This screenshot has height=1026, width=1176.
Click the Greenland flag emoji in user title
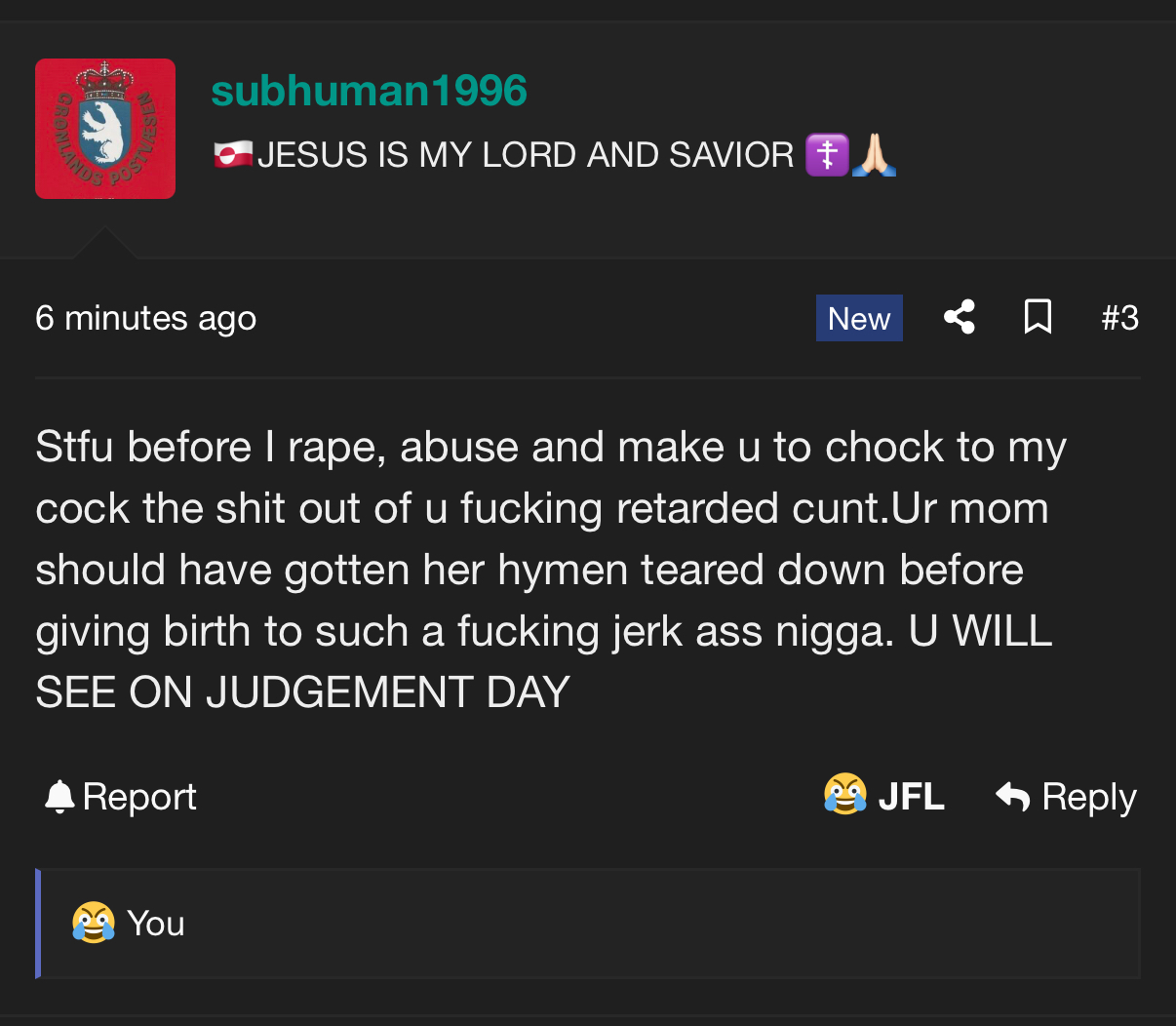tap(233, 154)
